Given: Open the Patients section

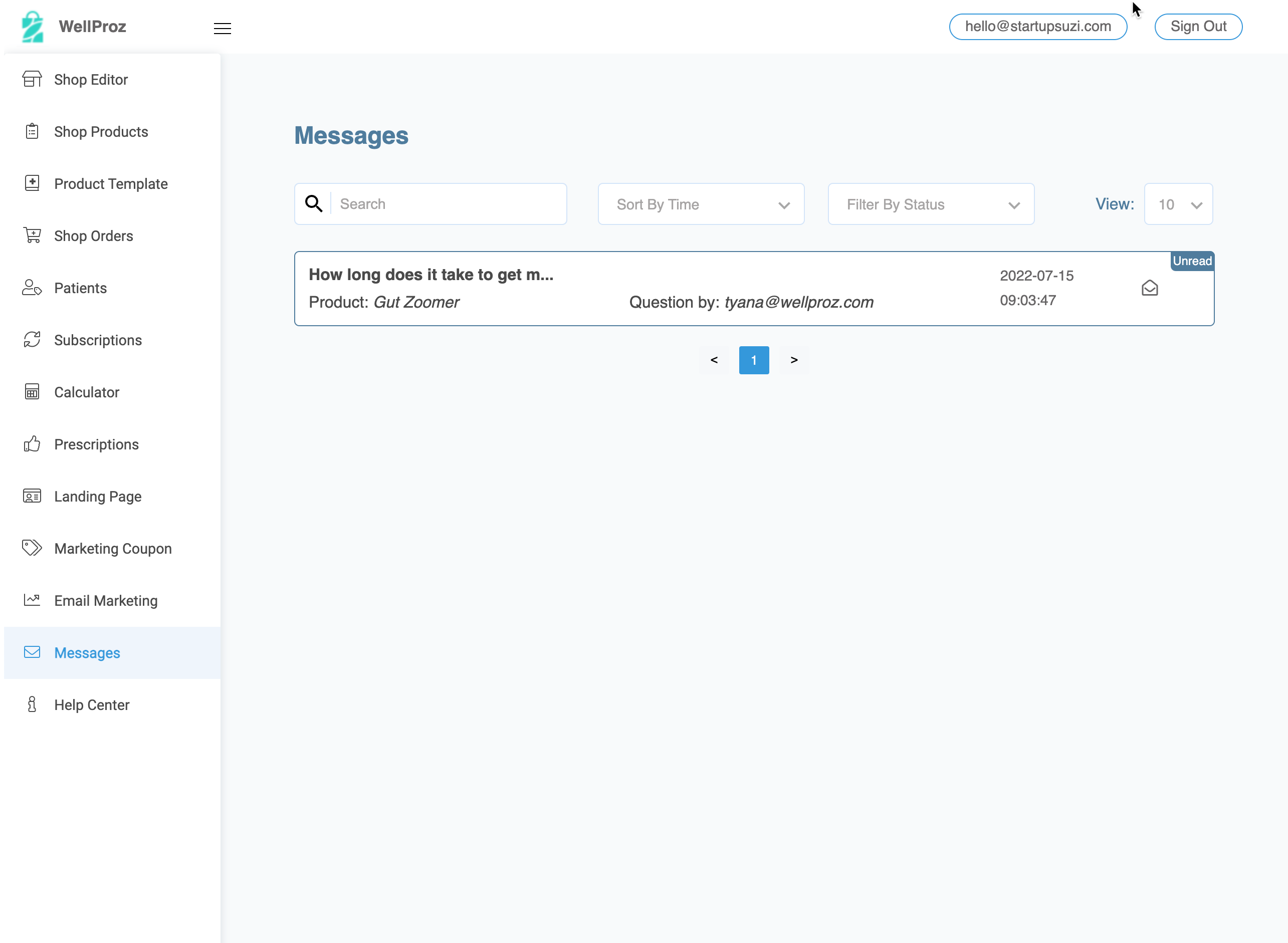Looking at the screenshot, I should click(x=112, y=288).
